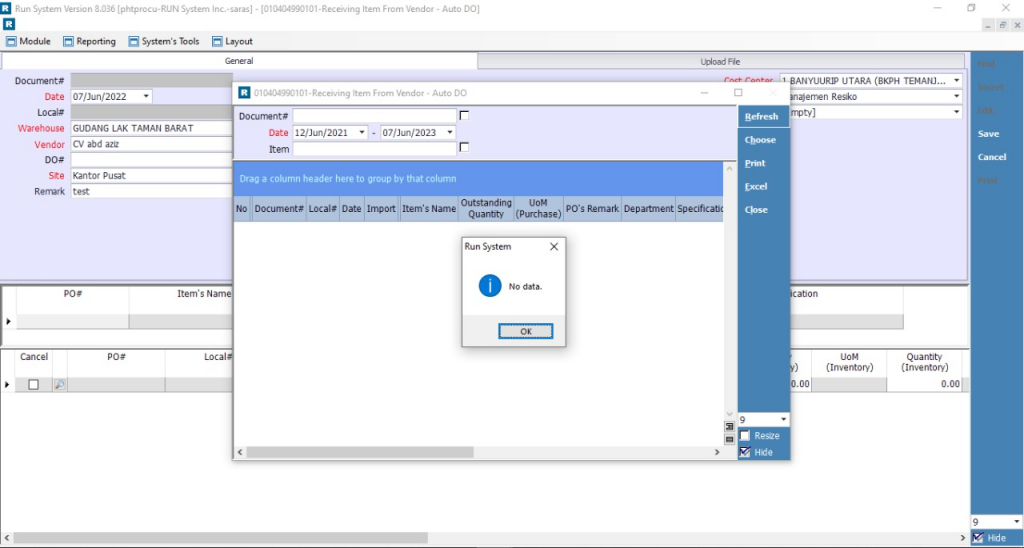Click the right arrow of the dialog horizontal scrollbar
Screen dimensions: 1024x548
(x=717, y=452)
